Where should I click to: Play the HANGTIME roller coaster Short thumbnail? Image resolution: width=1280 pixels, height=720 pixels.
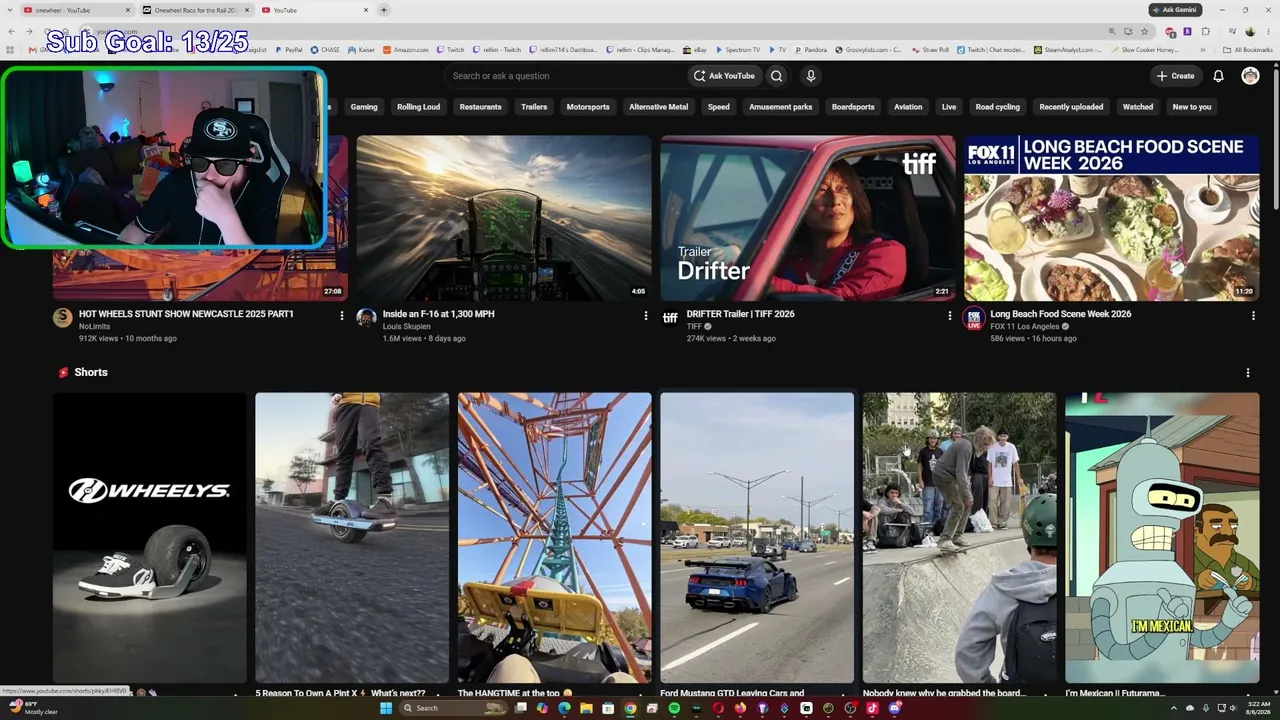554,537
